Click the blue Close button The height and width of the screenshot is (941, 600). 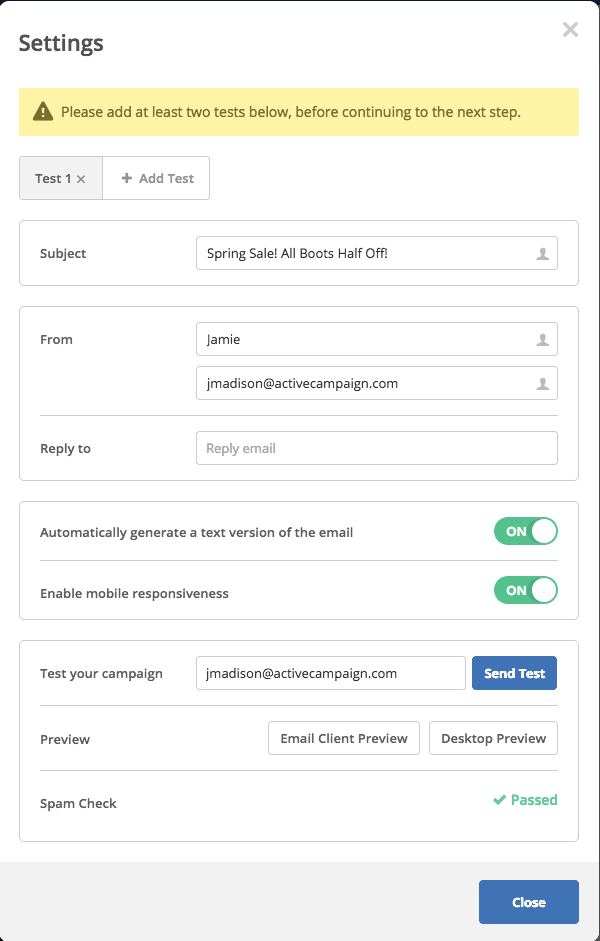coord(529,902)
